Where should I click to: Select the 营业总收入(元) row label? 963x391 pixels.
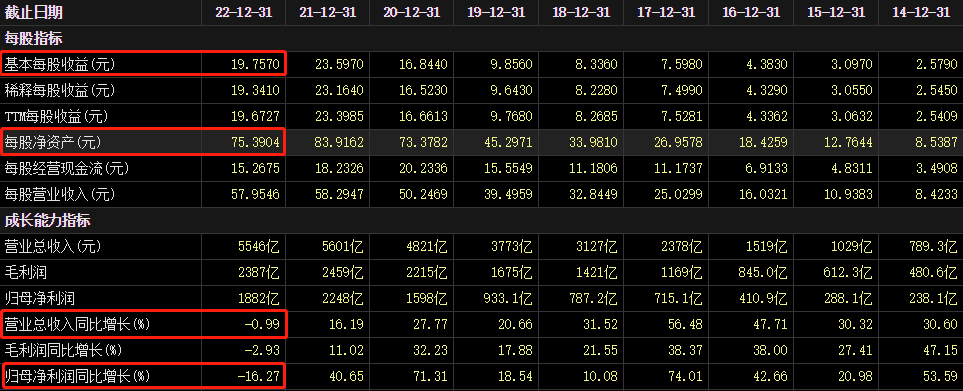(x=53, y=247)
